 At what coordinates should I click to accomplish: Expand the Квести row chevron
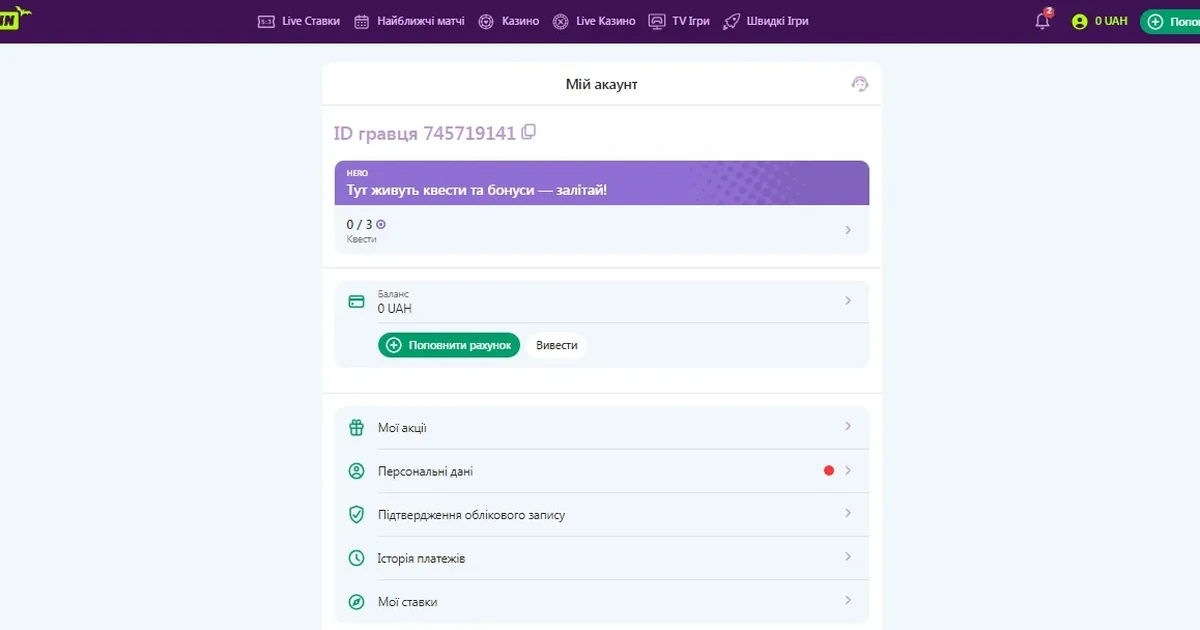point(848,230)
